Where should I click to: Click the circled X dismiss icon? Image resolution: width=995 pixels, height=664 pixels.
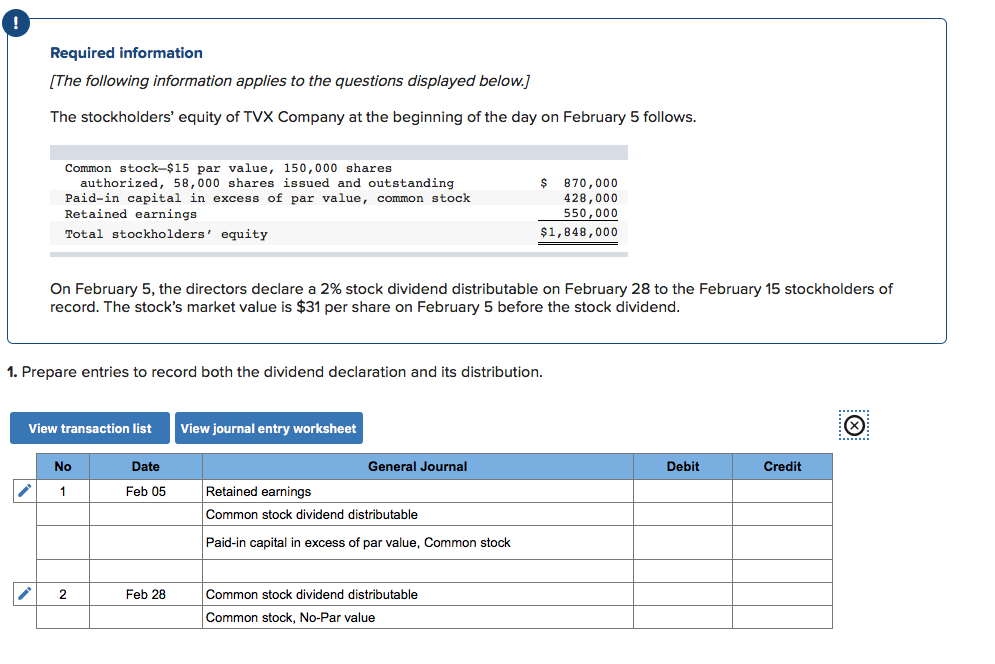tap(853, 425)
